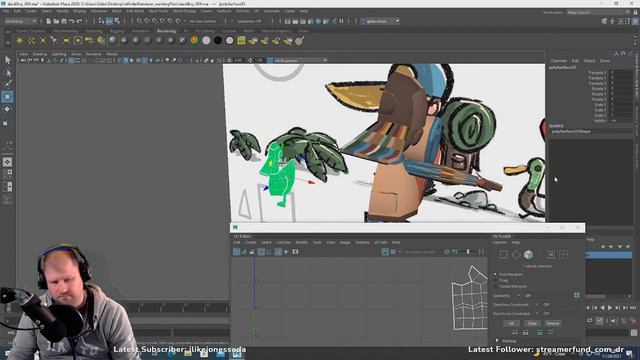Click the Translate X value field
The width and height of the screenshot is (640, 360).
point(621,73)
